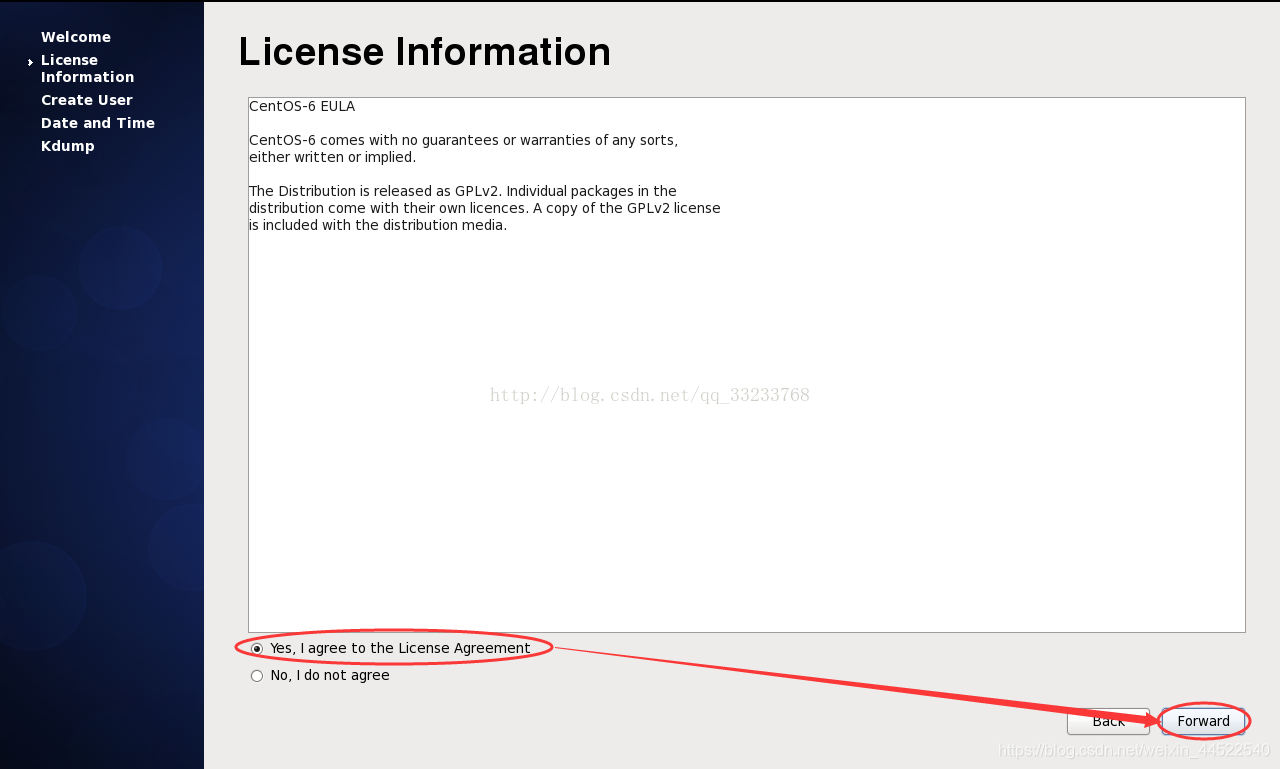Click the Back button
1280x769 pixels.
coord(1108,721)
